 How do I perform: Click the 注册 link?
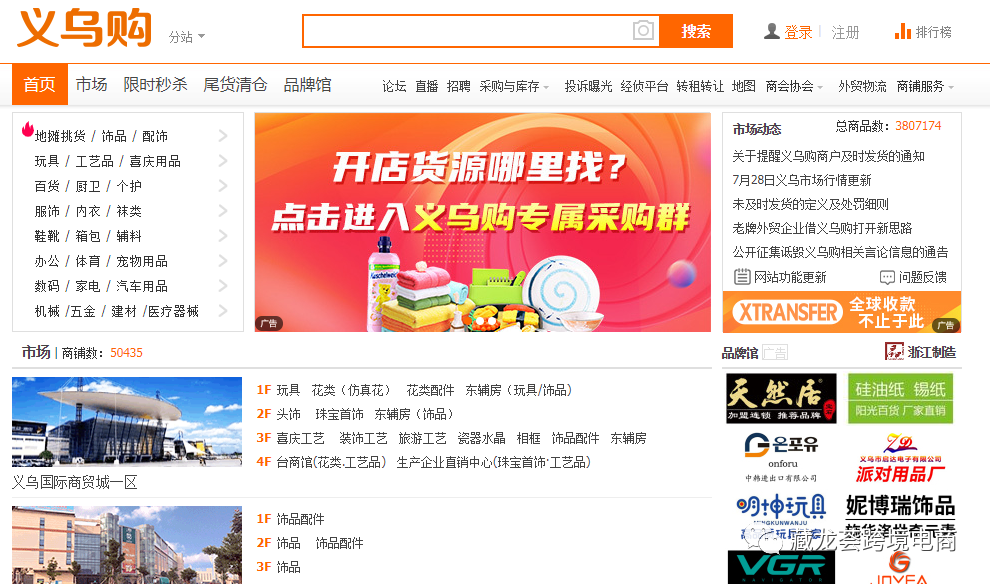pyautogui.click(x=845, y=32)
